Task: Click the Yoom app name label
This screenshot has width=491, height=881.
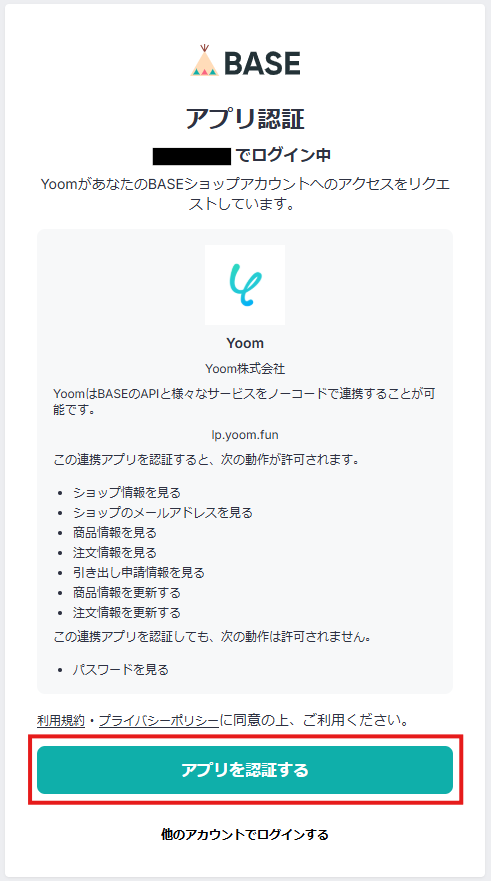Action: point(245,343)
